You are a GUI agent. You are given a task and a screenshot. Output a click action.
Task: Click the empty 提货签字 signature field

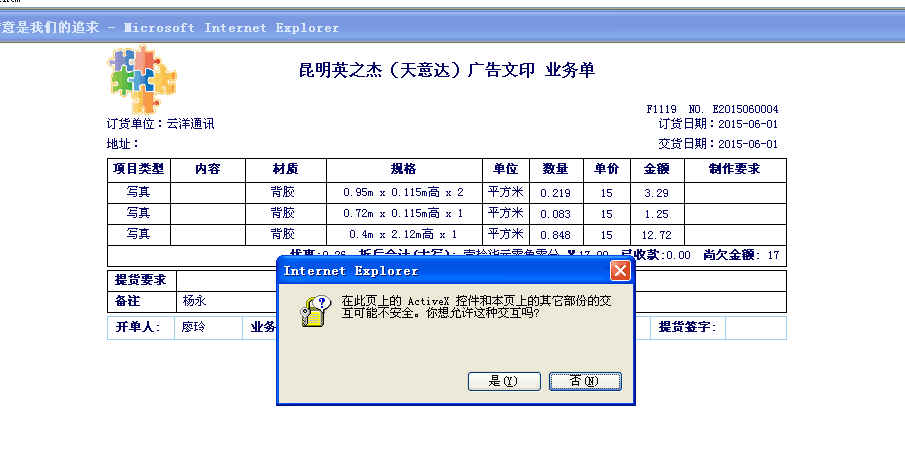(755, 328)
